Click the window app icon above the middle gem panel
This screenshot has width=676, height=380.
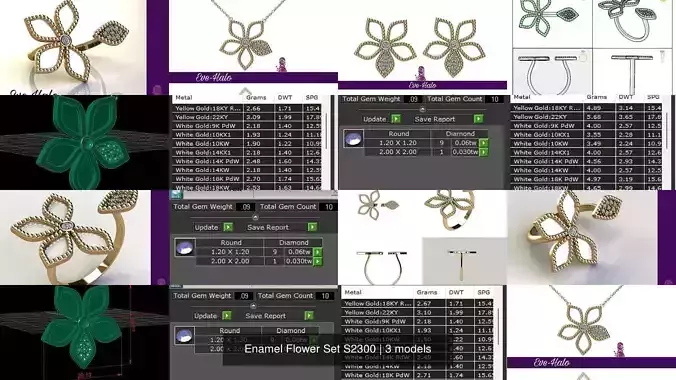tap(176, 195)
